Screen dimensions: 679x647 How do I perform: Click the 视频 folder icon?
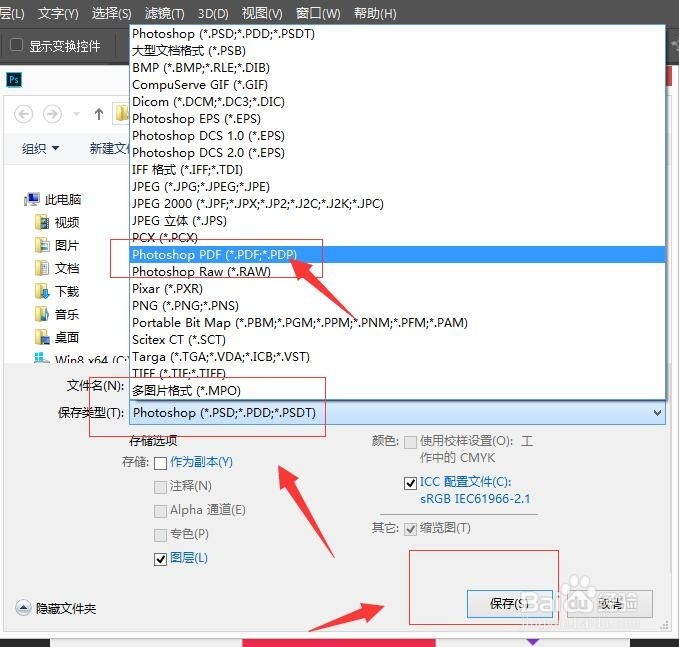coord(42,222)
